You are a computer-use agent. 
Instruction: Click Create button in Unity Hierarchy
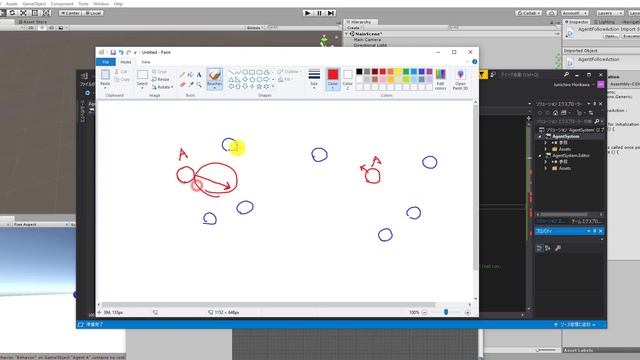(354, 28)
